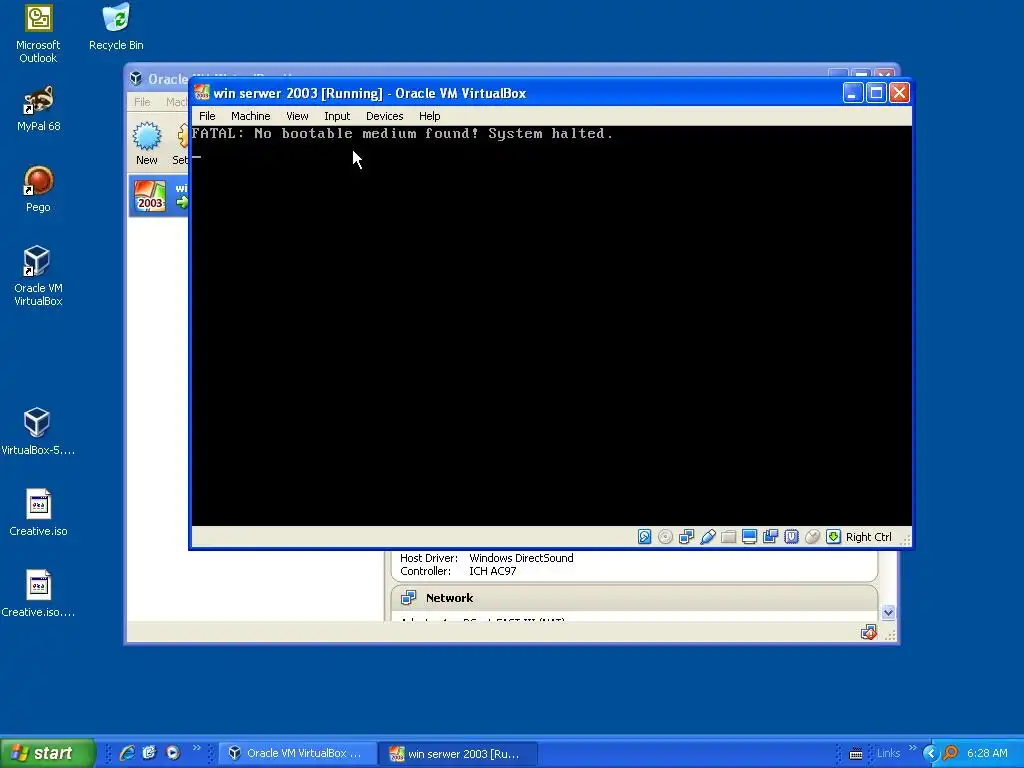
Task: Expand the Links toolbar chevron on taskbar
Action: [912, 748]
